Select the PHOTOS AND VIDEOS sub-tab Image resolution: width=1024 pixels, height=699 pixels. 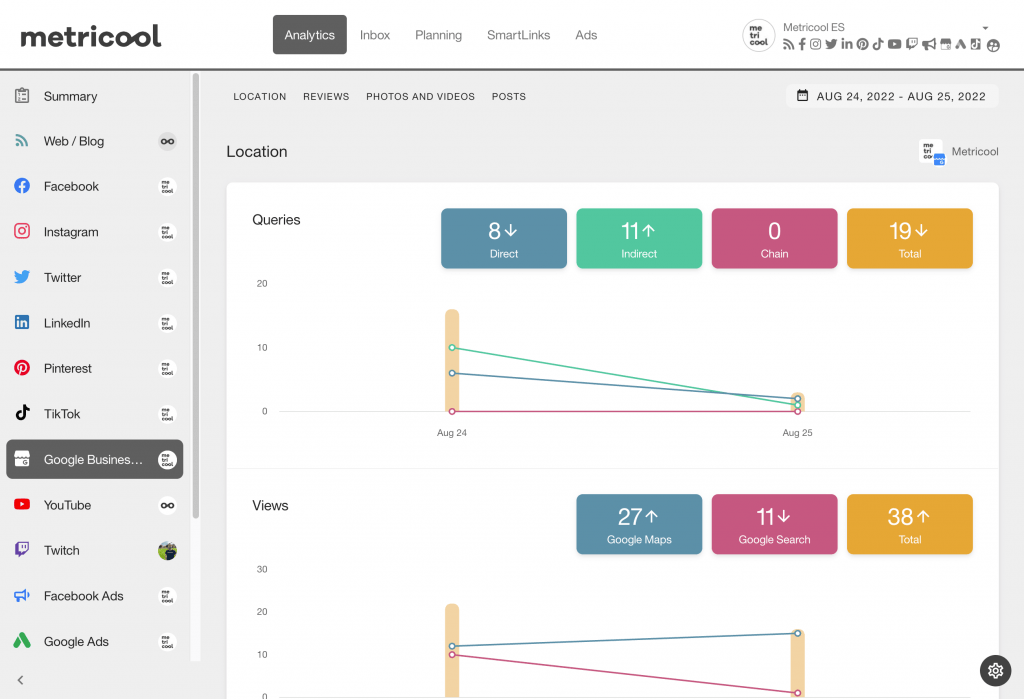click(x=421, y=97)
